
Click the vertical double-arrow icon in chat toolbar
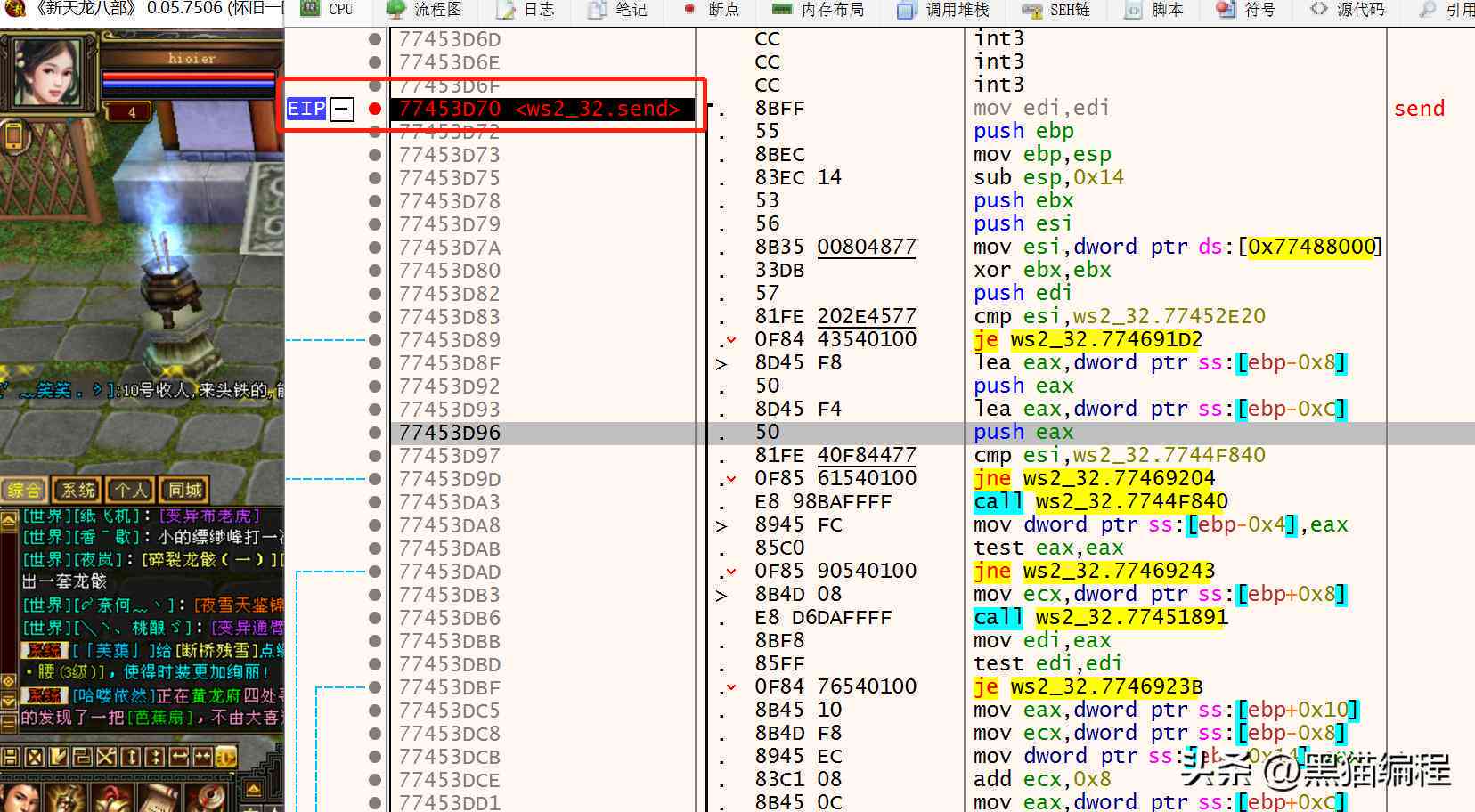[131, 758]
